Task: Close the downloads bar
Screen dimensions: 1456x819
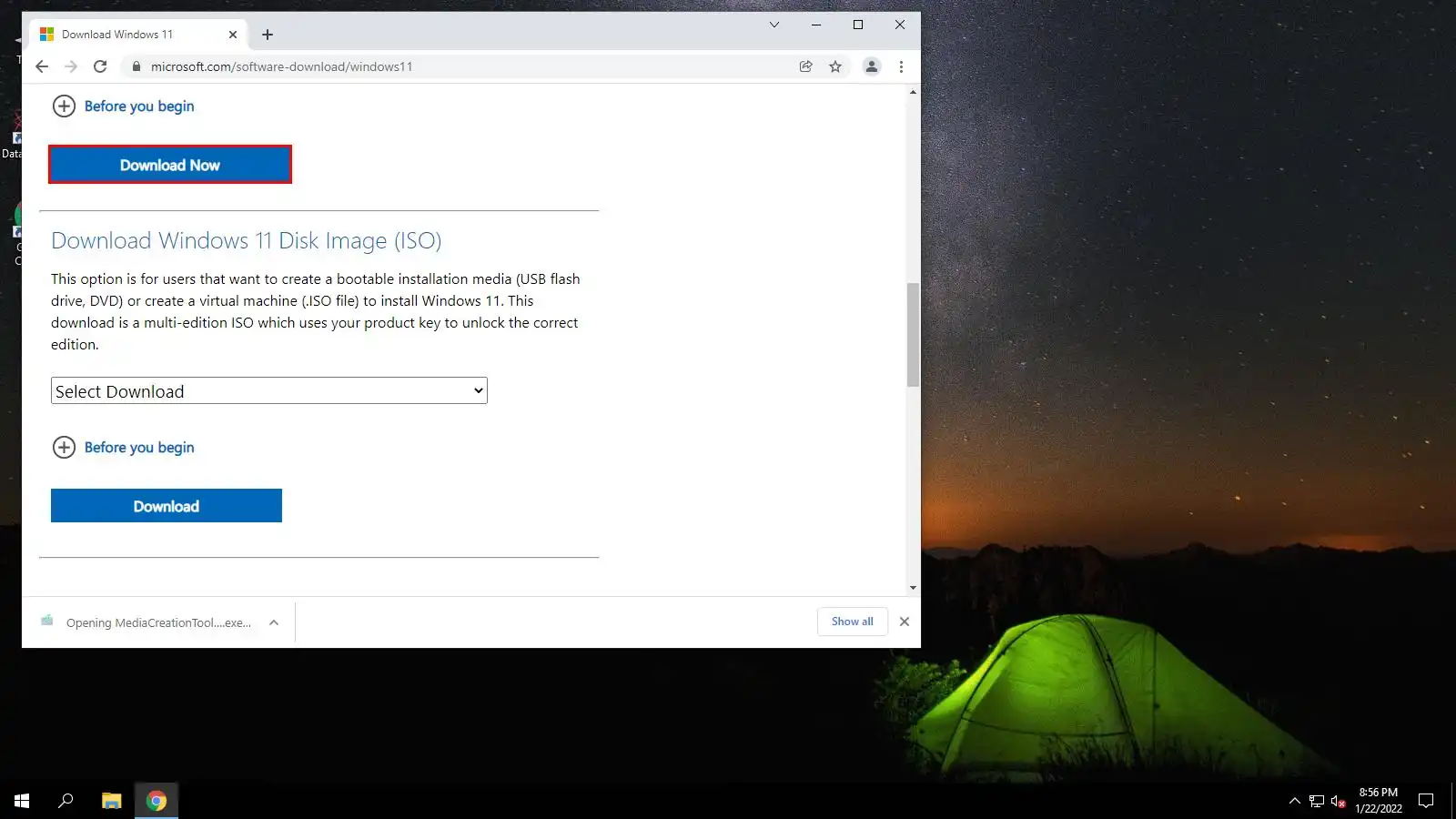Action: click(x=905, y=622)
